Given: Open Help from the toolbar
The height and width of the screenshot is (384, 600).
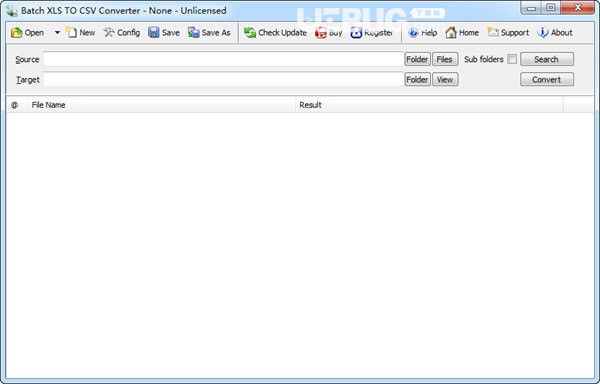Looking at the screenshot, I should click(x=422, y=33).
